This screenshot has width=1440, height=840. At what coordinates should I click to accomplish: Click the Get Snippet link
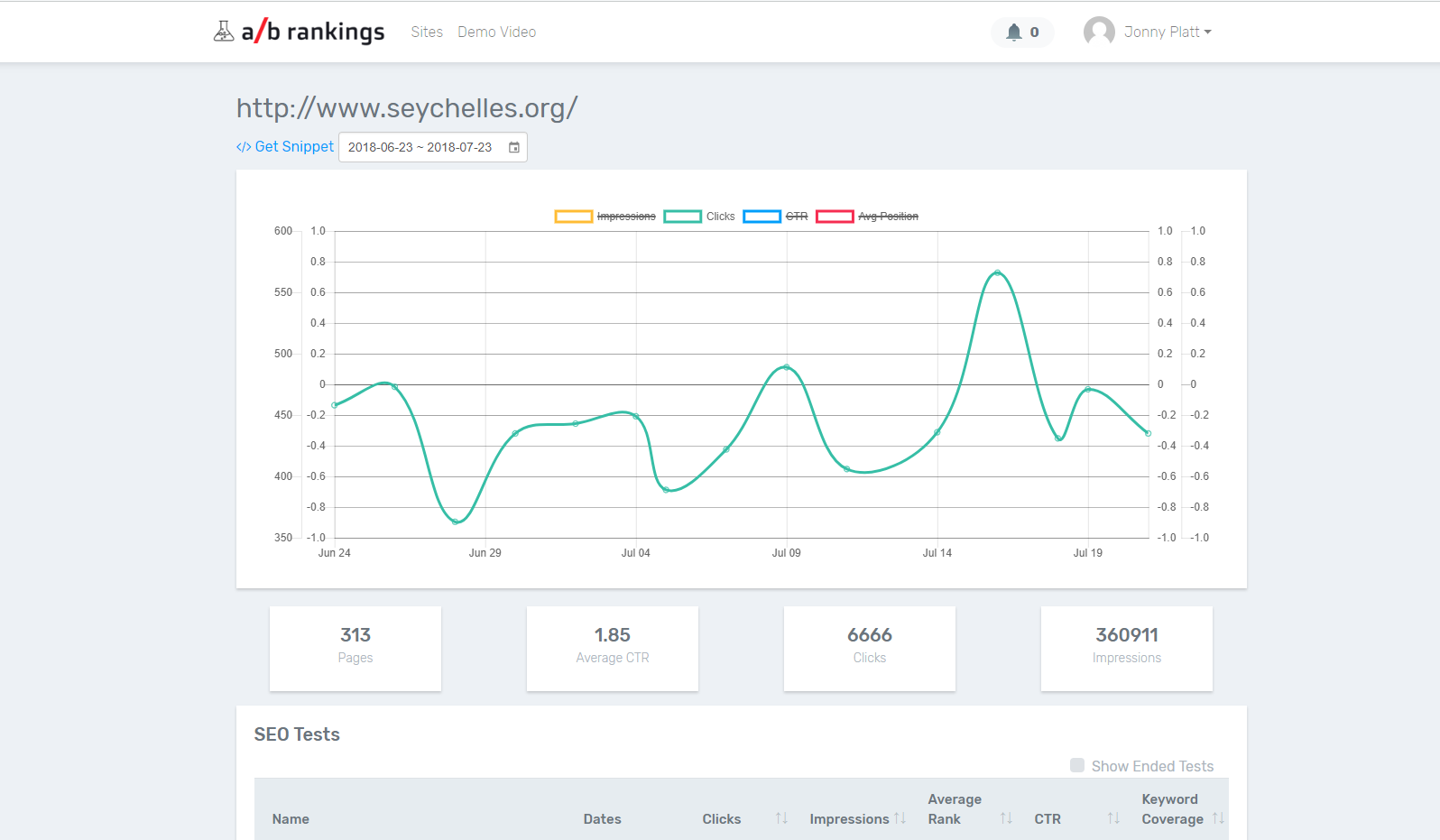(285, 147)
